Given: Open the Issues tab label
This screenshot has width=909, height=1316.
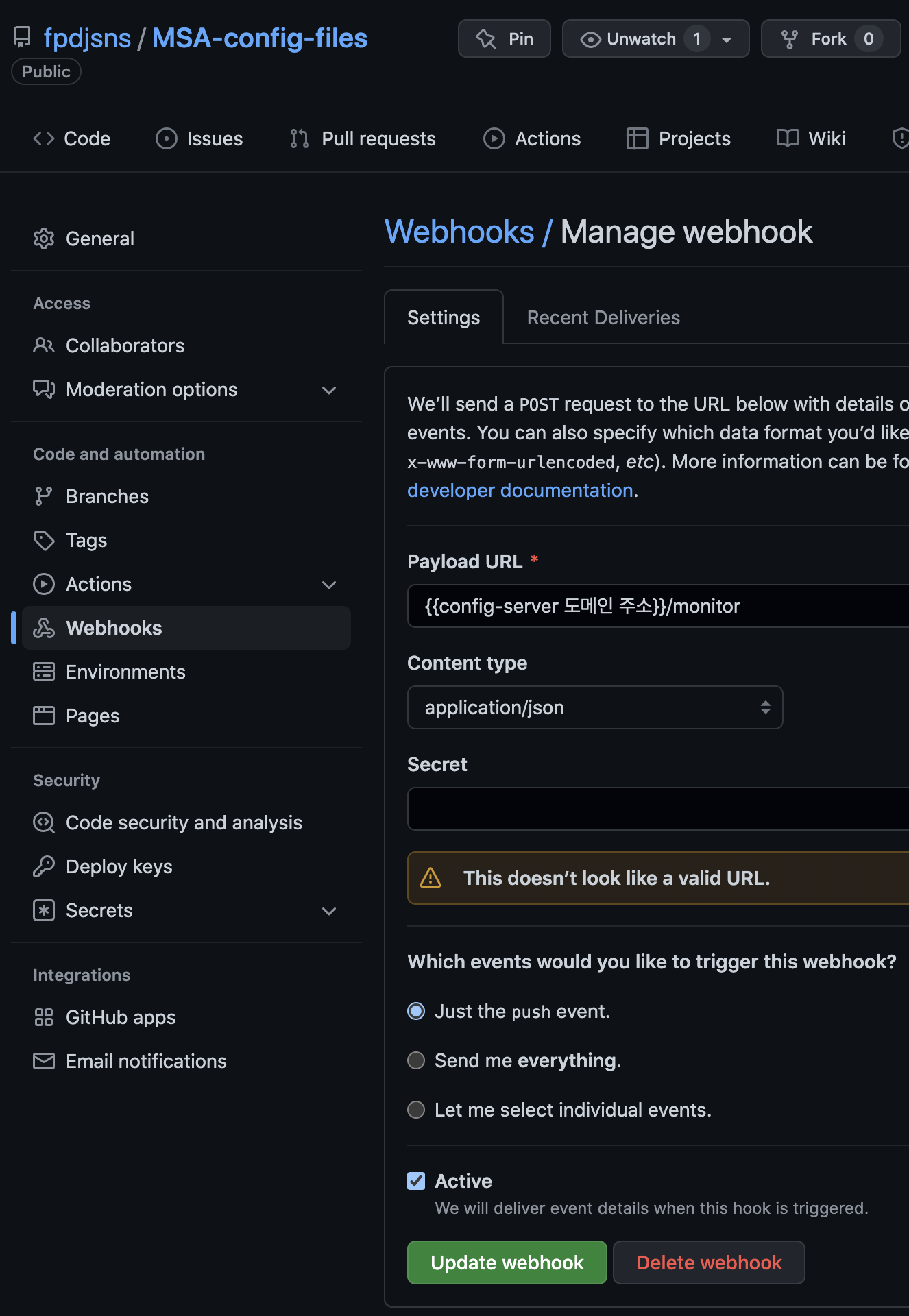Looking at the screenshot, I should pos(215,138).
